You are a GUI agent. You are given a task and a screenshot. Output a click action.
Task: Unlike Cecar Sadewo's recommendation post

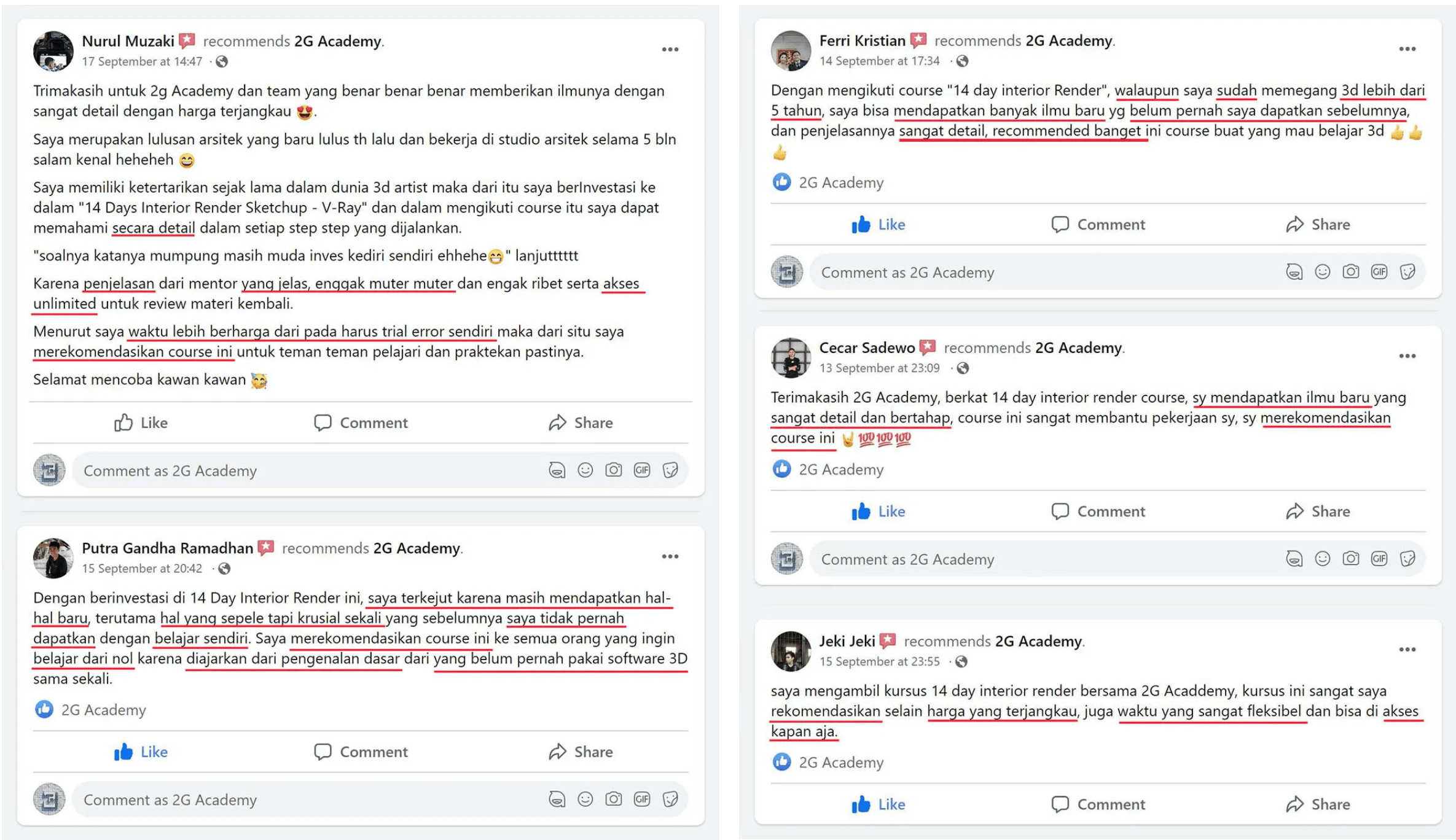[x=878, y=511]
